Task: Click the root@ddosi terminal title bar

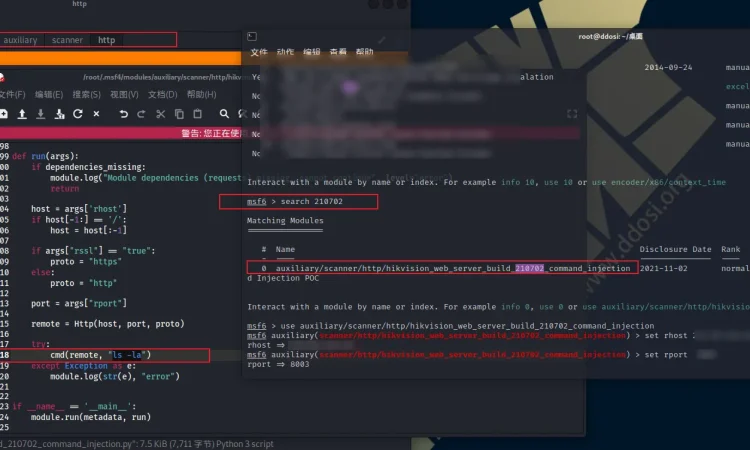Action: coord(610,36)
